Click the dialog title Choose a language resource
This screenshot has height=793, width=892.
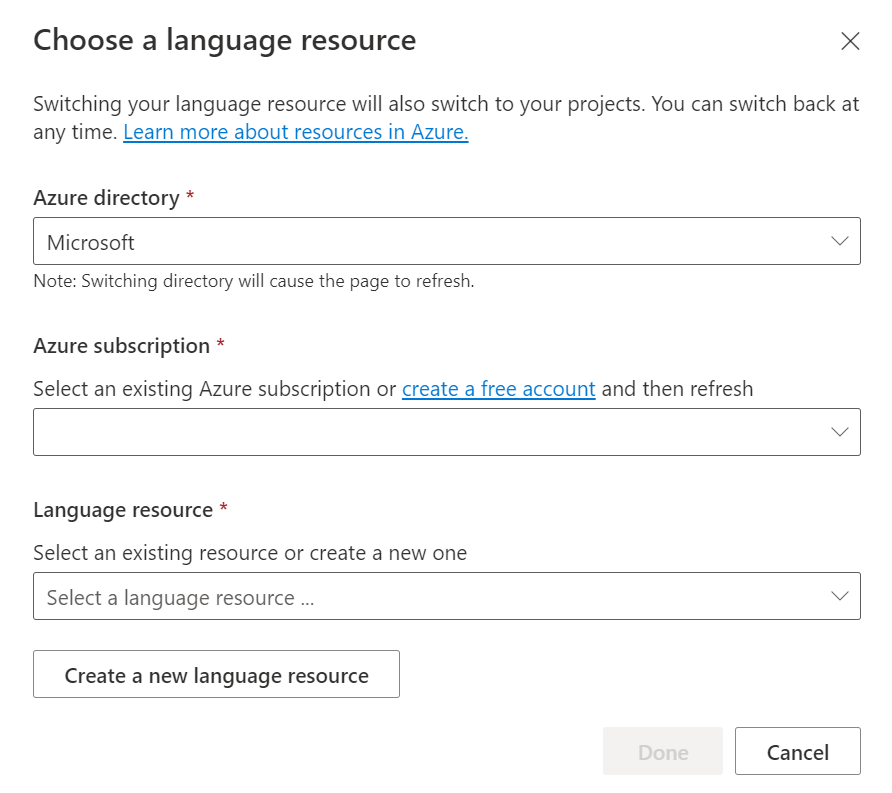225,41
